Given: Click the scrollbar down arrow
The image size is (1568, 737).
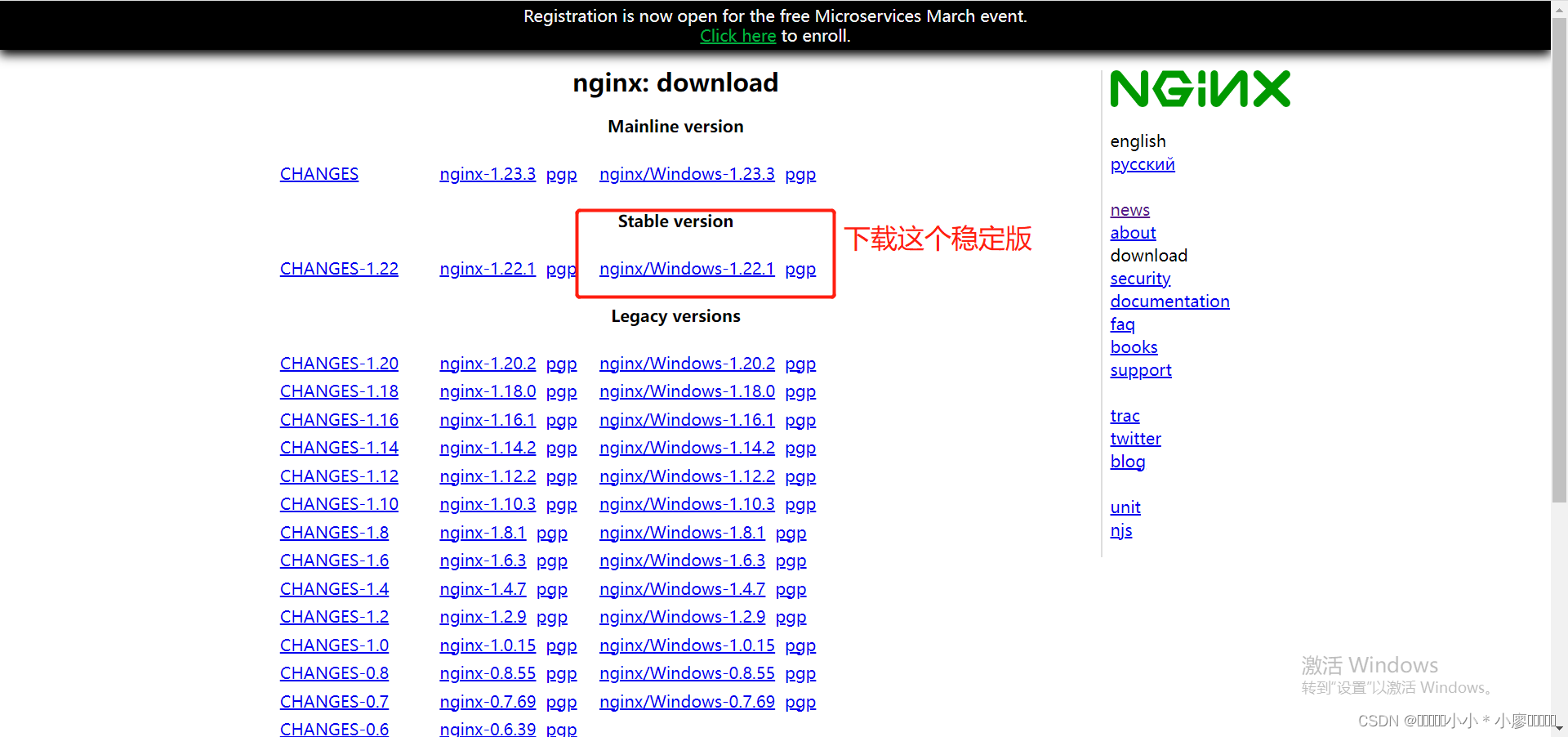Looking at the screenshot, I should (x=1559, y=728).
